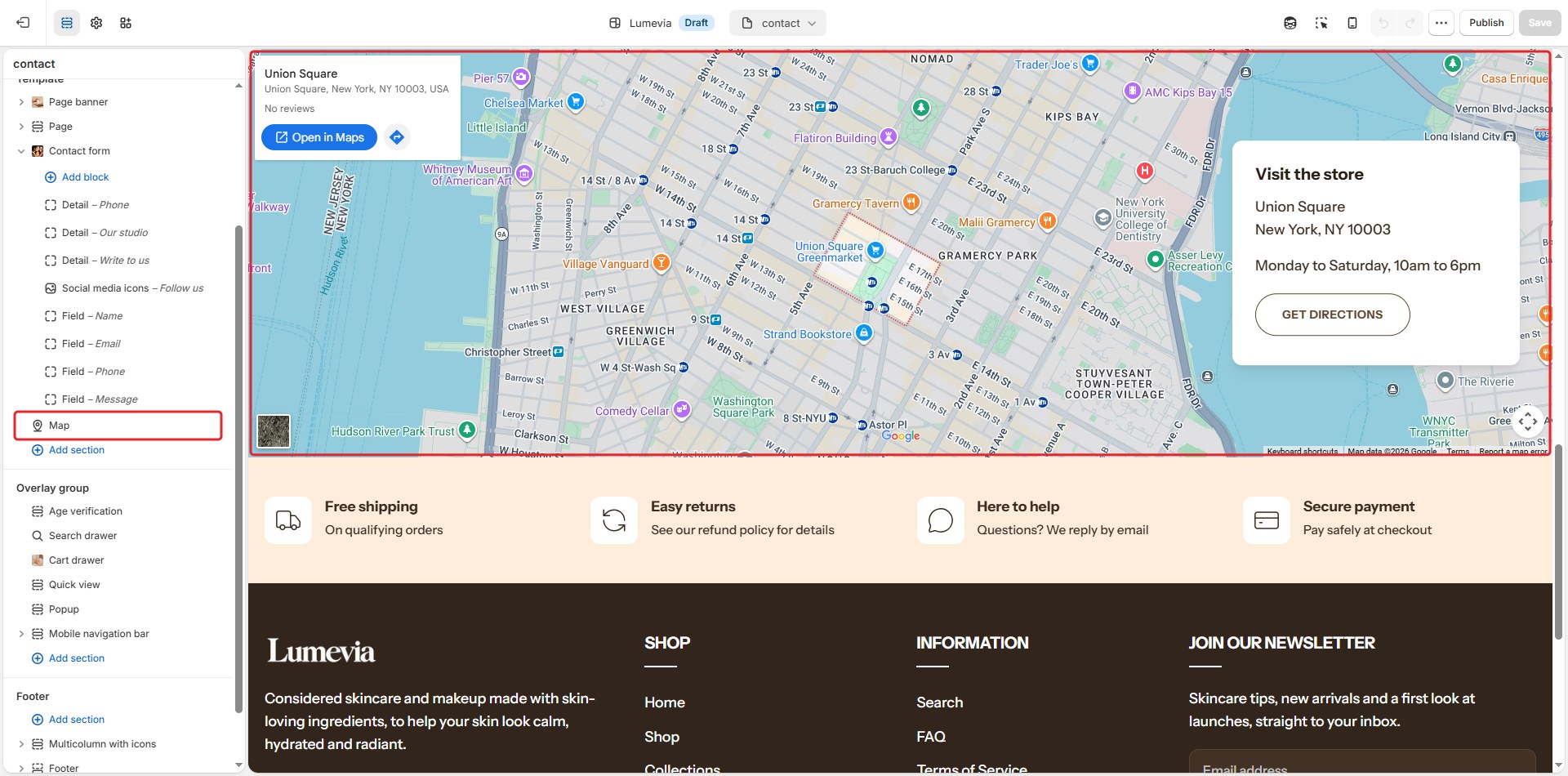Viewport: 1568px width, 776px height.
Task: Click Add block under Contact form
Action: point(77,177)
